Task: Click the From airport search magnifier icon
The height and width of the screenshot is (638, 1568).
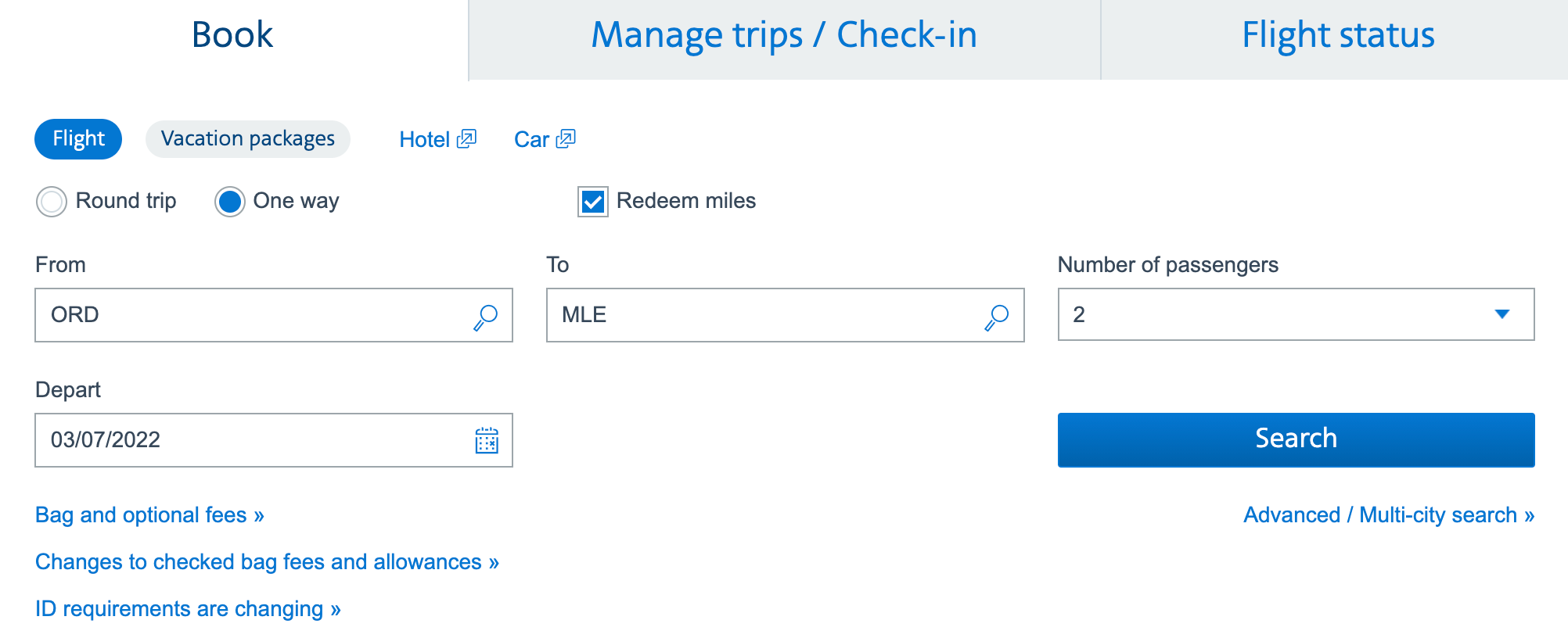Action: 486,317
